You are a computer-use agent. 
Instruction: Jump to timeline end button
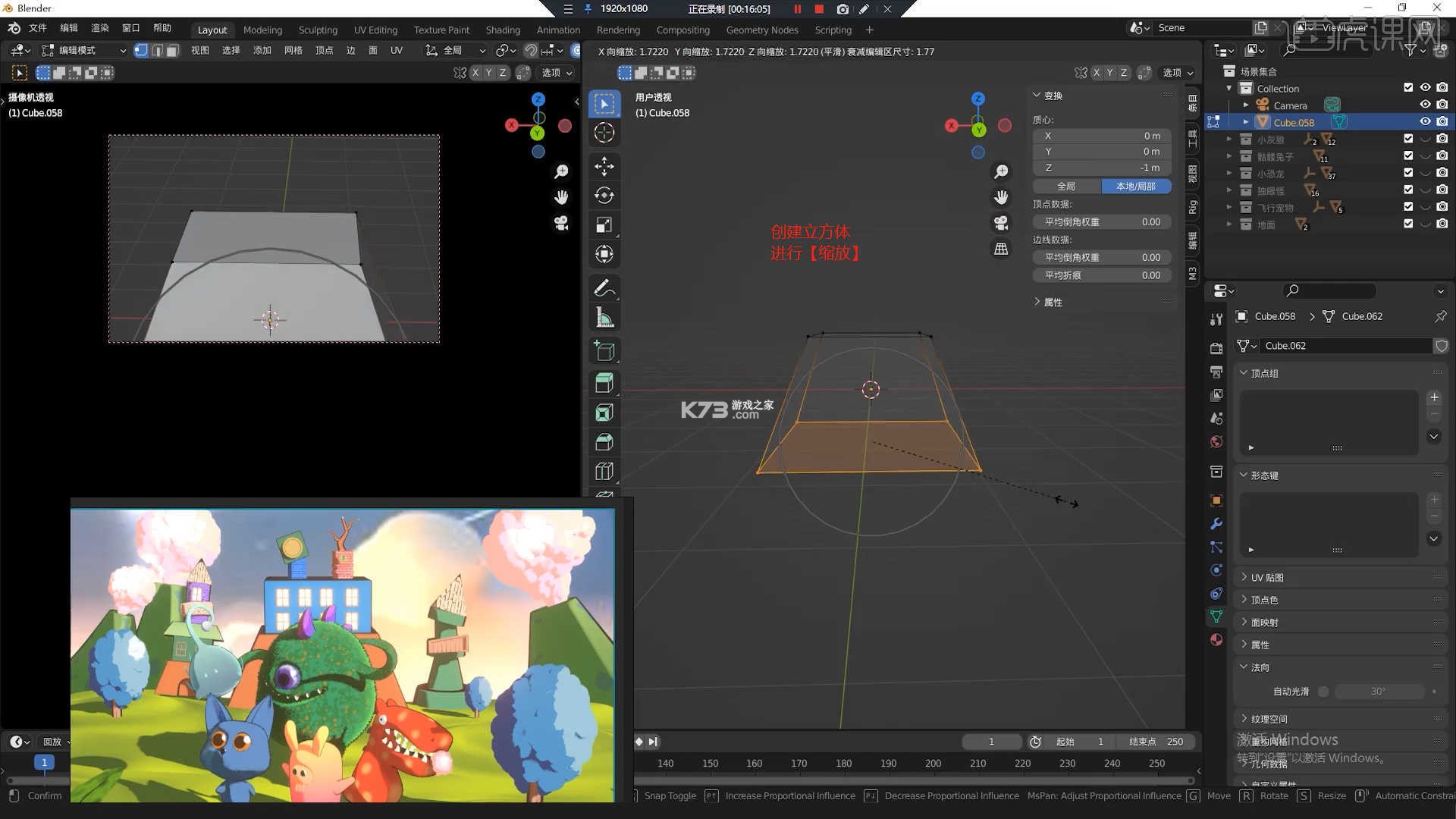[653, 742]
